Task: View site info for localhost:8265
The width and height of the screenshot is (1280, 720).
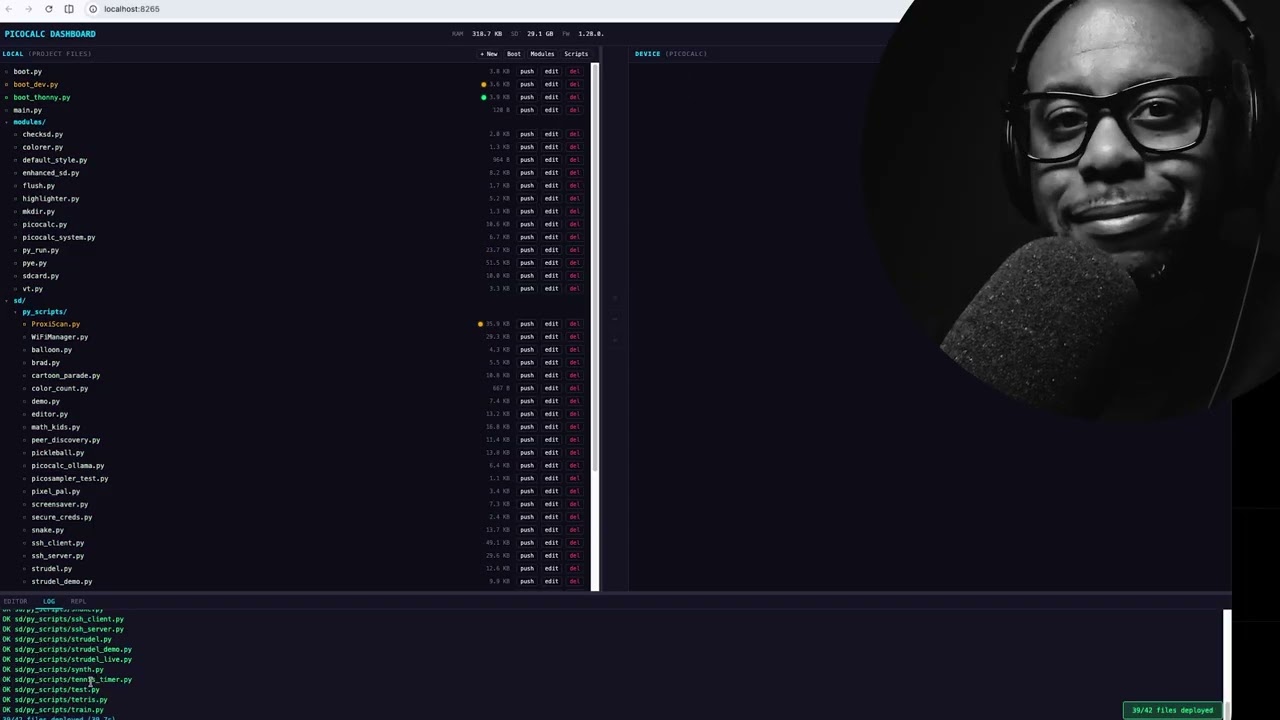Action: (x=93, y=9)
